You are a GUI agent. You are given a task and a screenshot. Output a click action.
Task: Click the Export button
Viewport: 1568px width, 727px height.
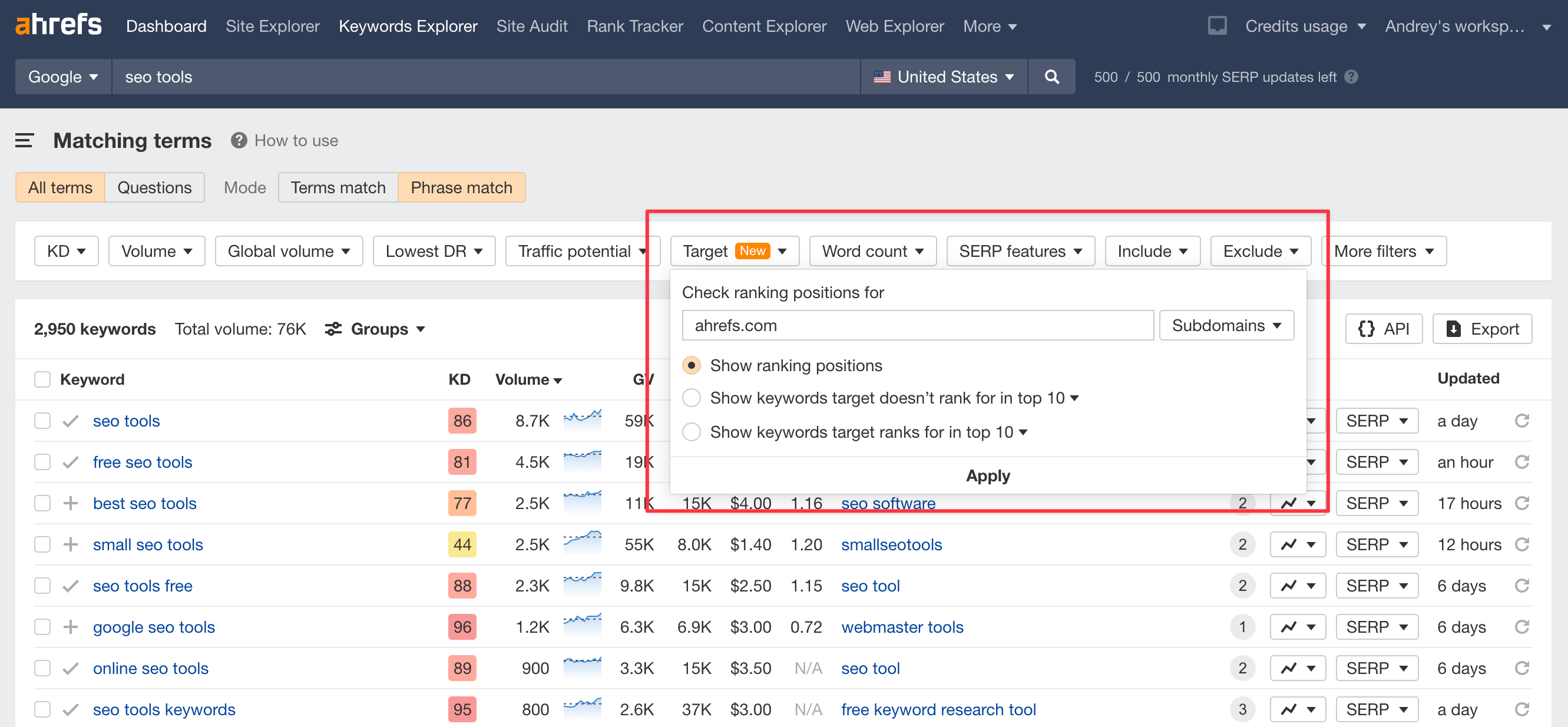(1481, 329)
